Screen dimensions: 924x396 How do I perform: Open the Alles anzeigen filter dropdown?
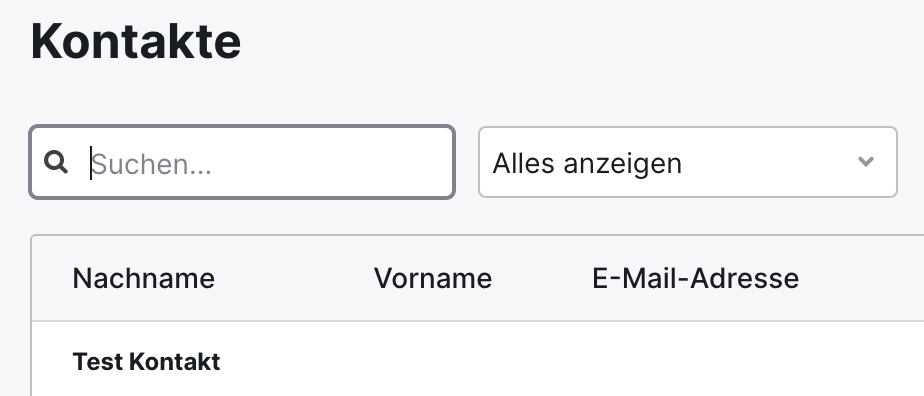[x=688, y=162]
